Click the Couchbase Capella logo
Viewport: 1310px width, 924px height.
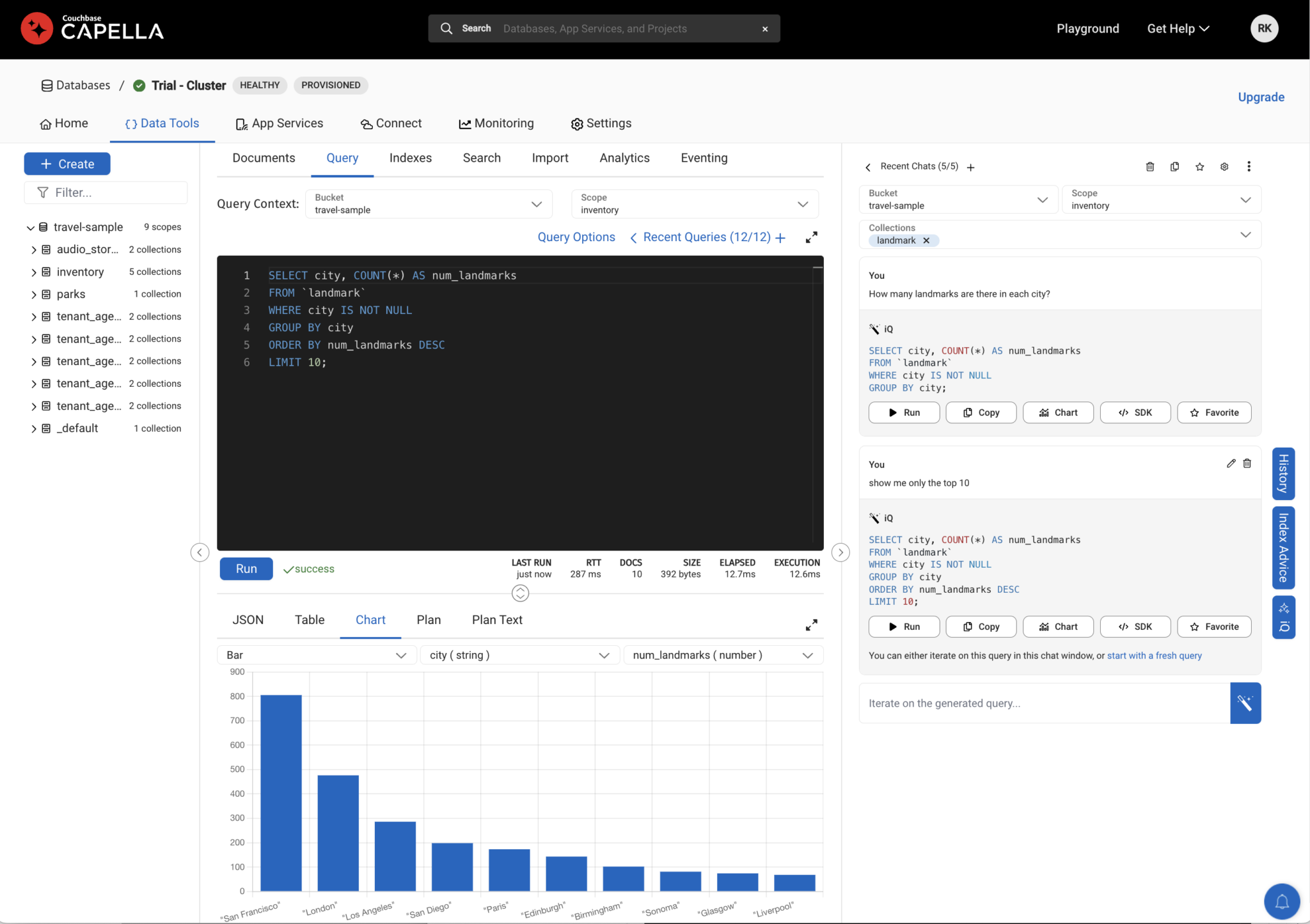91,28
